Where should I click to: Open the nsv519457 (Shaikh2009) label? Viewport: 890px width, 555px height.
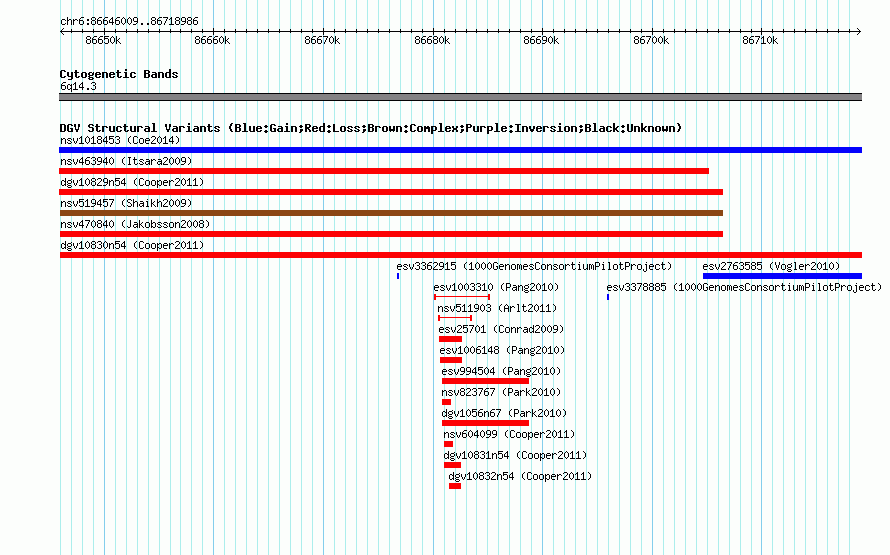126,203
